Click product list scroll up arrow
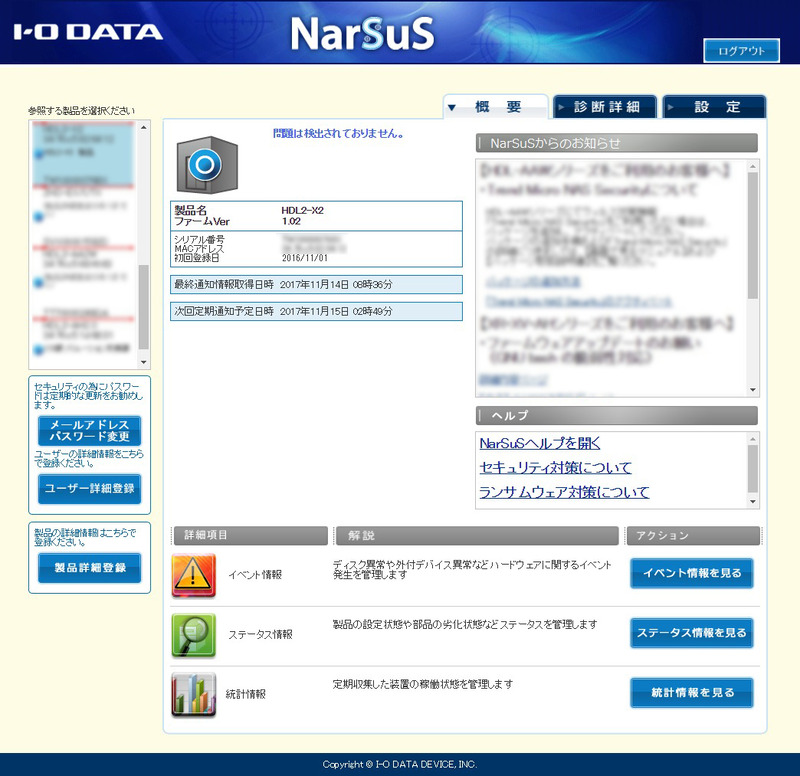Viewport: 800px width, 776px height. [x=144, y=127]
